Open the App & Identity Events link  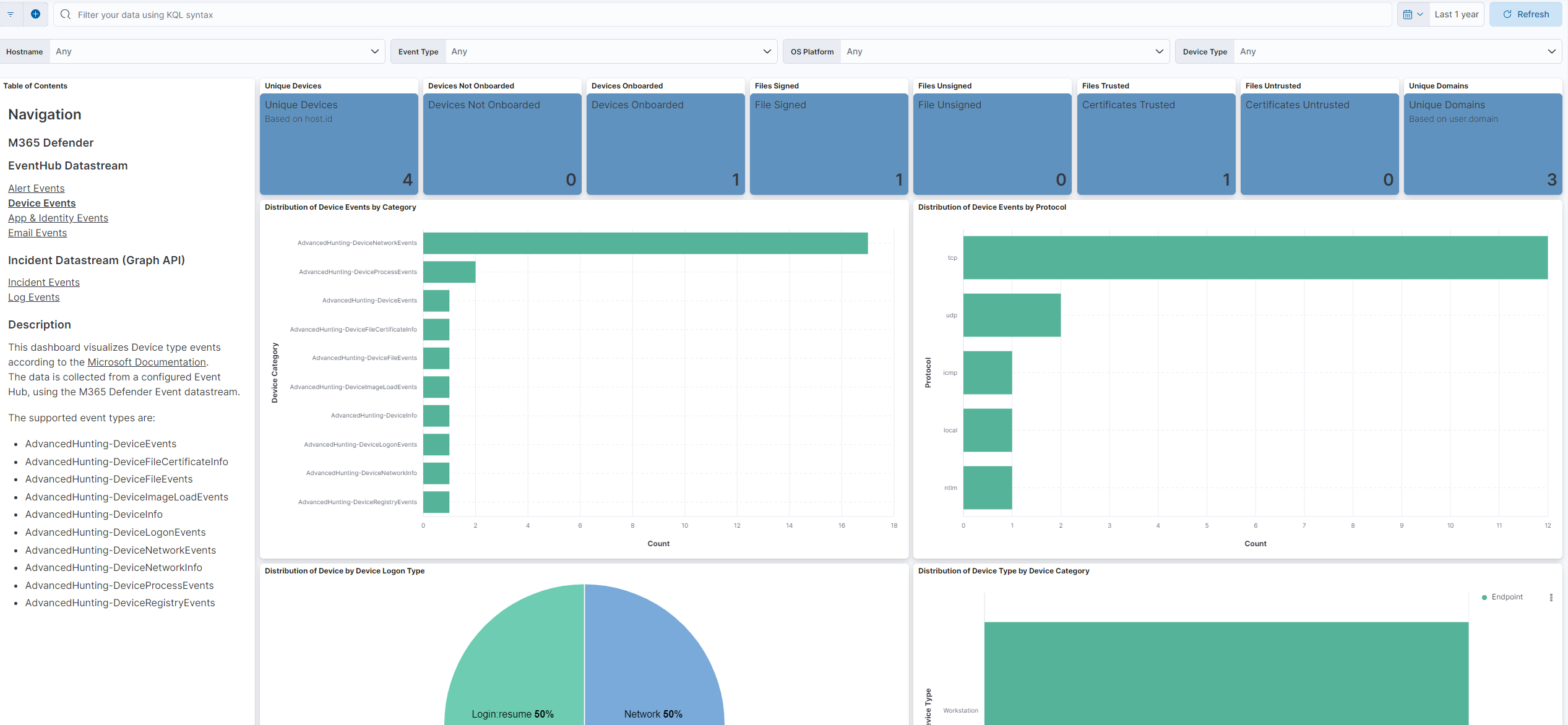(58, 218)
